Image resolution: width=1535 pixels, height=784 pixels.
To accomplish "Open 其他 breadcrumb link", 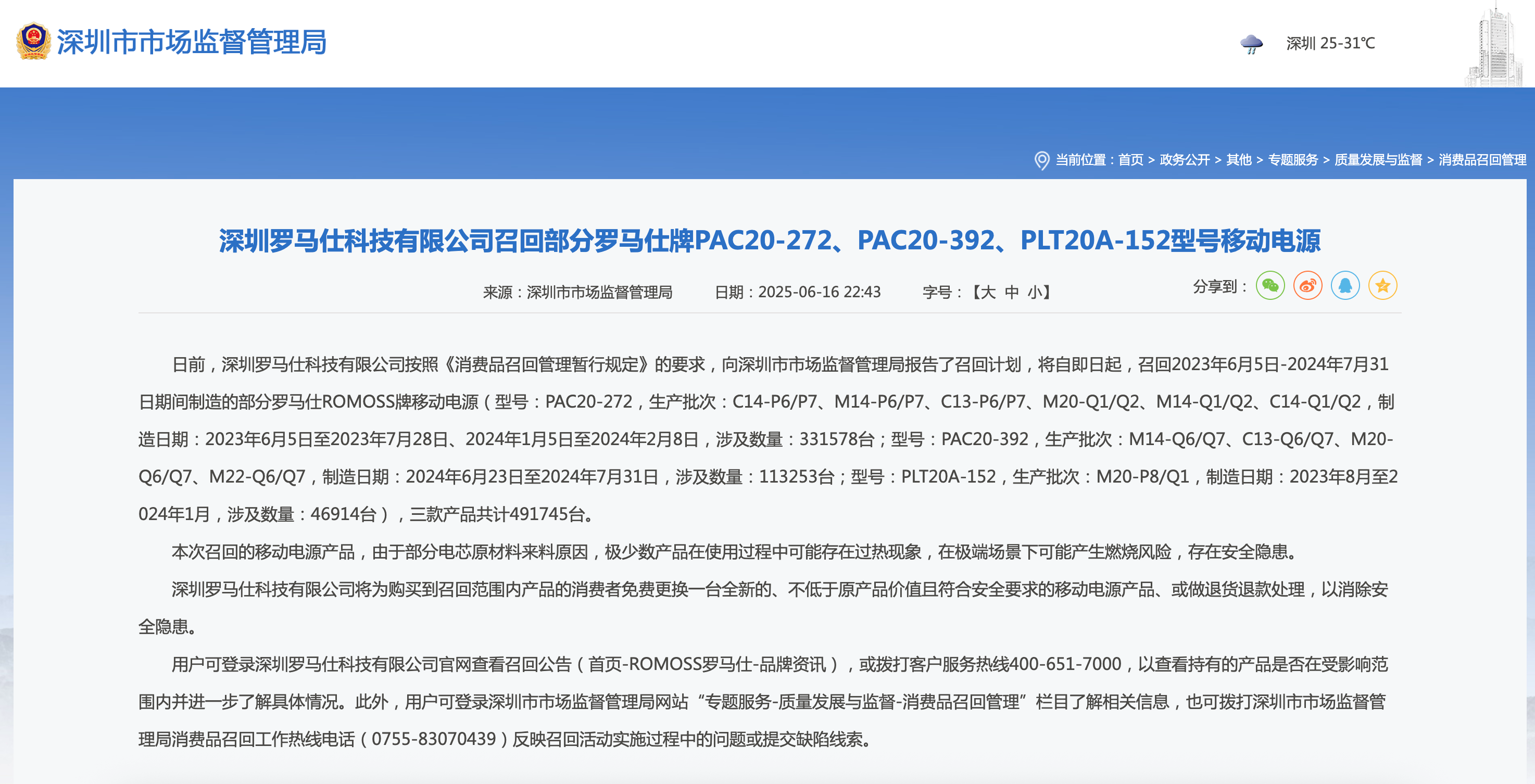I will pos(1239,160).
